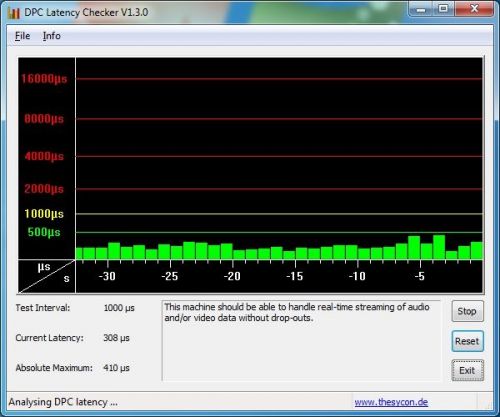Click the Analysing DPC latency status text
This screenshot has height=417, width=500.
(63, 402)
